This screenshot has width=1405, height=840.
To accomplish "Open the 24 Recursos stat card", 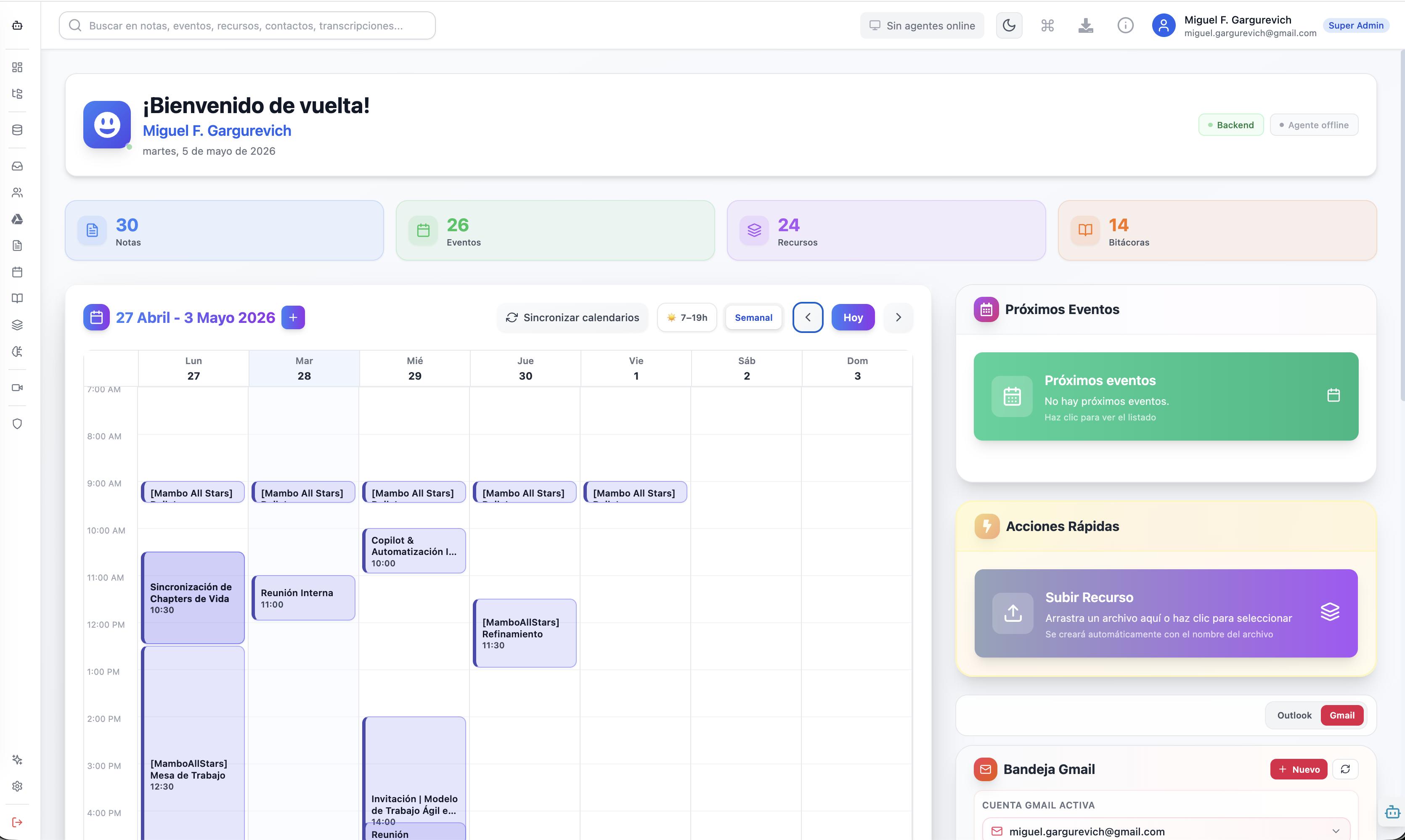I will pos(886,230).
